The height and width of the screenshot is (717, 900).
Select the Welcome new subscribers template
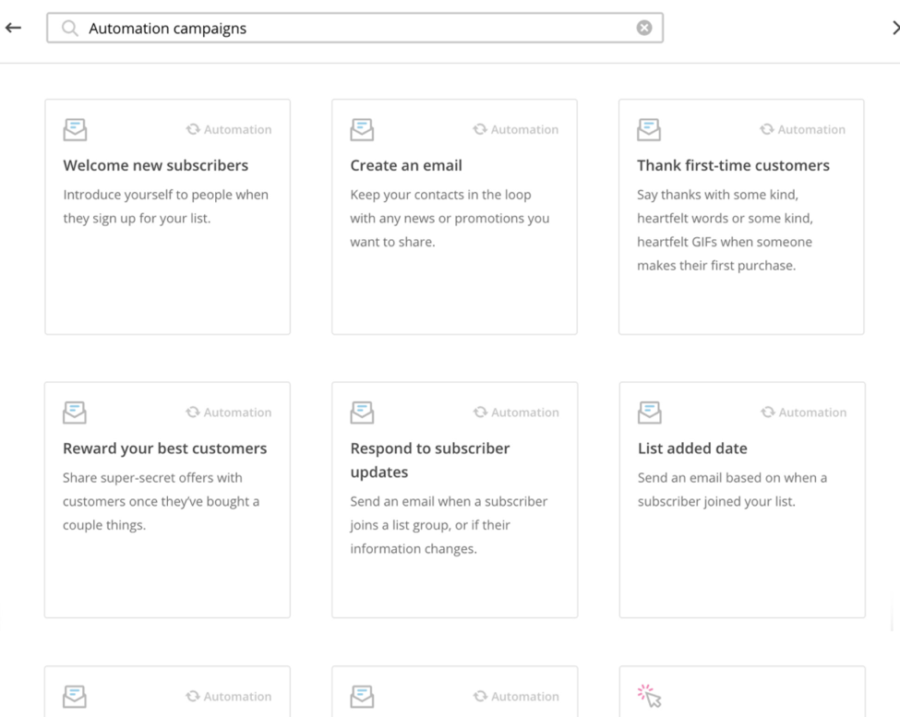point(167,215)
